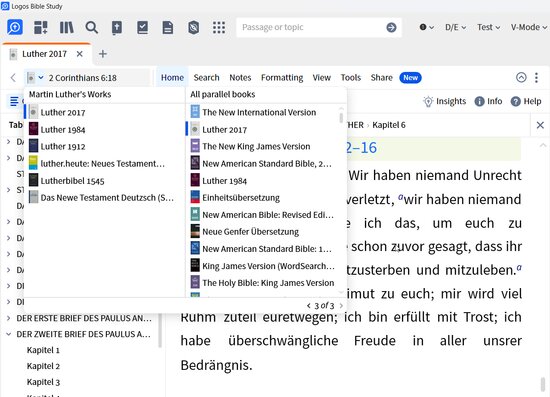Open the Library books icon
The image size is (550, 397).
tap(66, 27)
